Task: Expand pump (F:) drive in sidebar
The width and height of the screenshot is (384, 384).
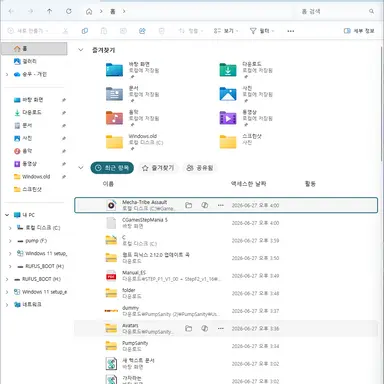Action: (10, 241)
